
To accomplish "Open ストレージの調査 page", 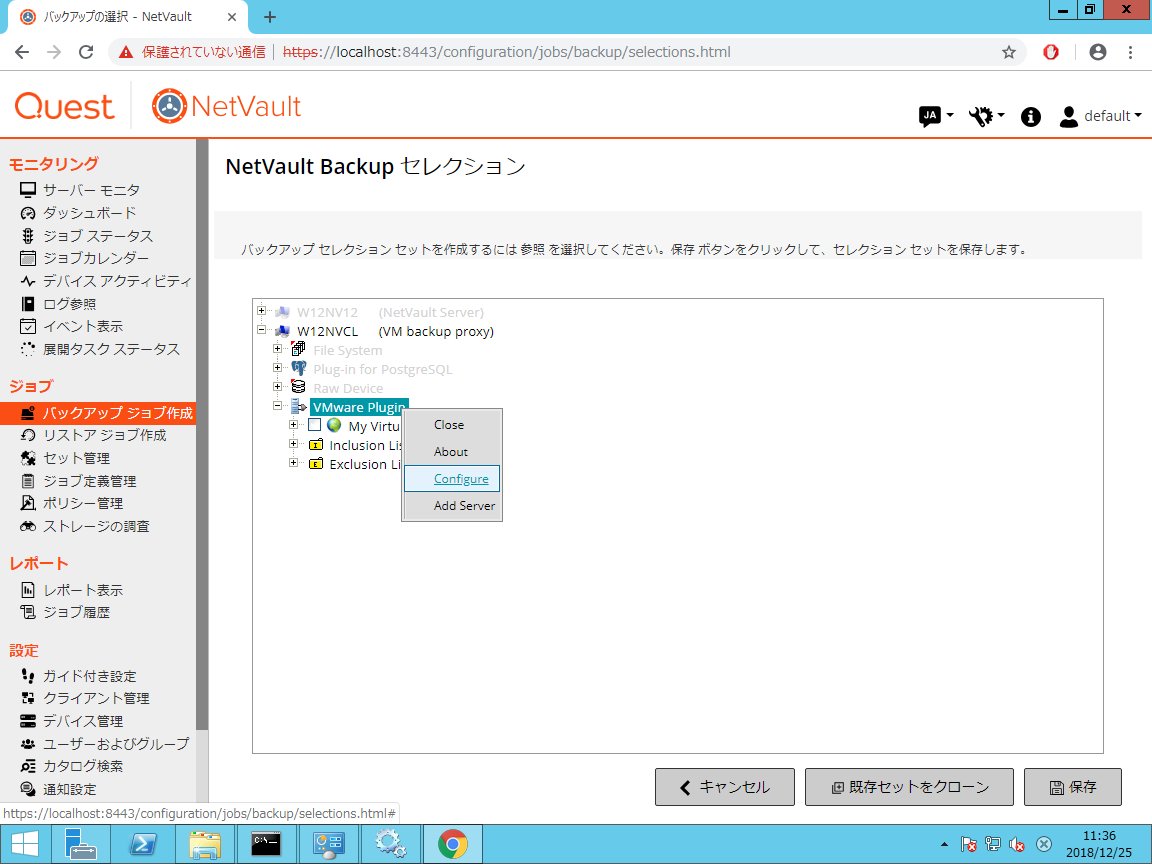I will click(96, 526).
